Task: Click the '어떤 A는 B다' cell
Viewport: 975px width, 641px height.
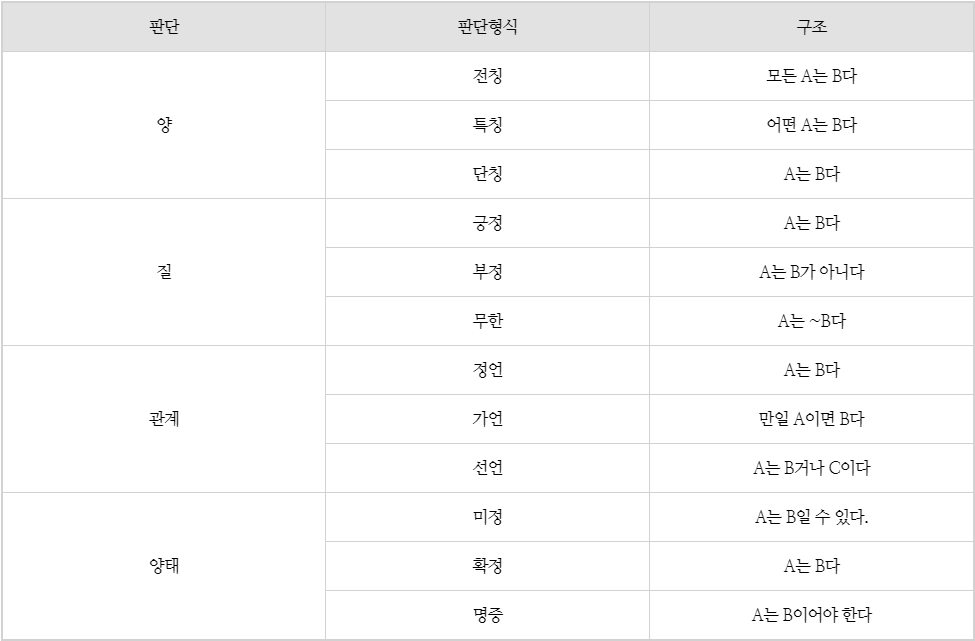Action: point(811,125)
